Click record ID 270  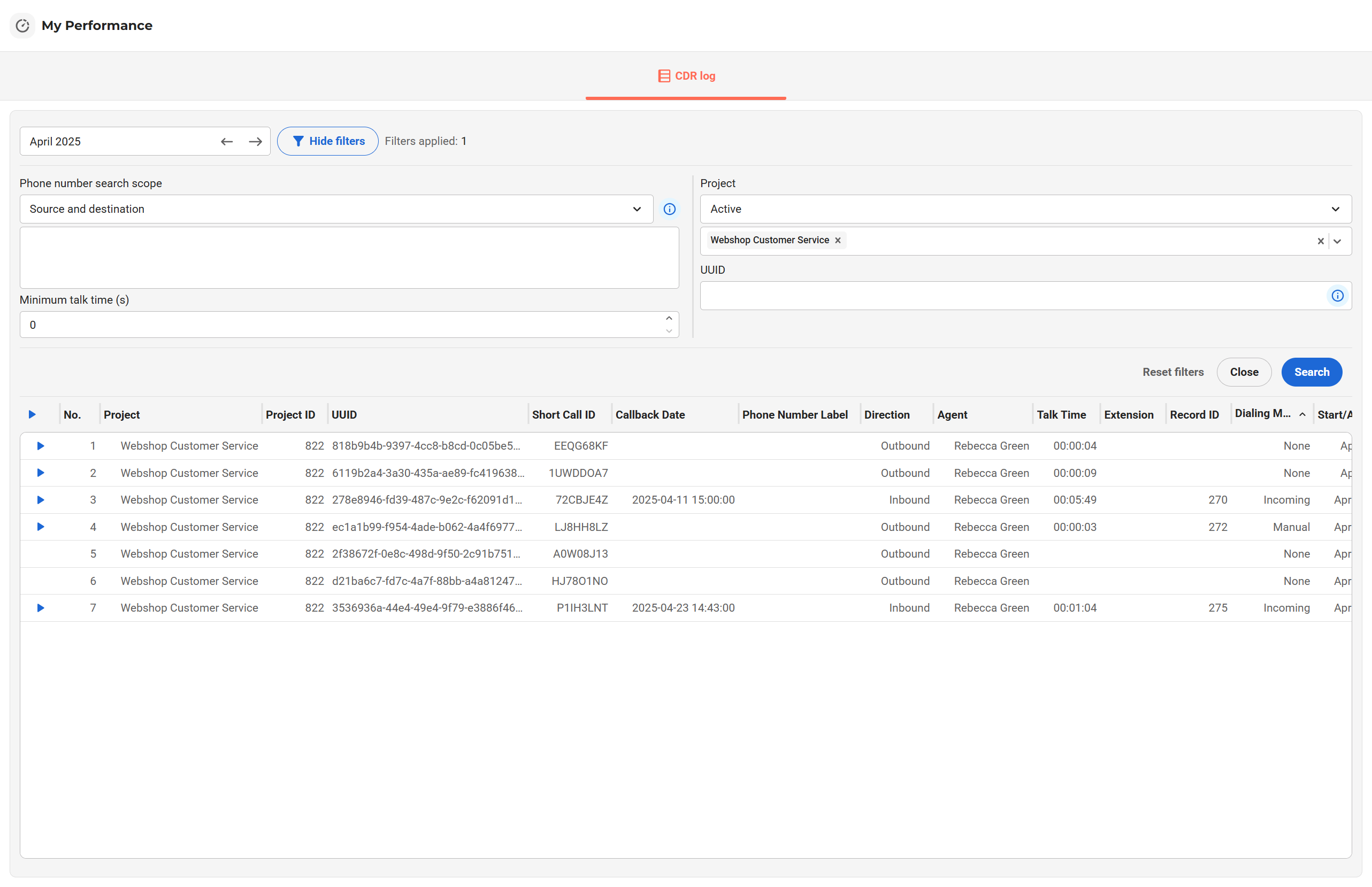(1217, 500)
